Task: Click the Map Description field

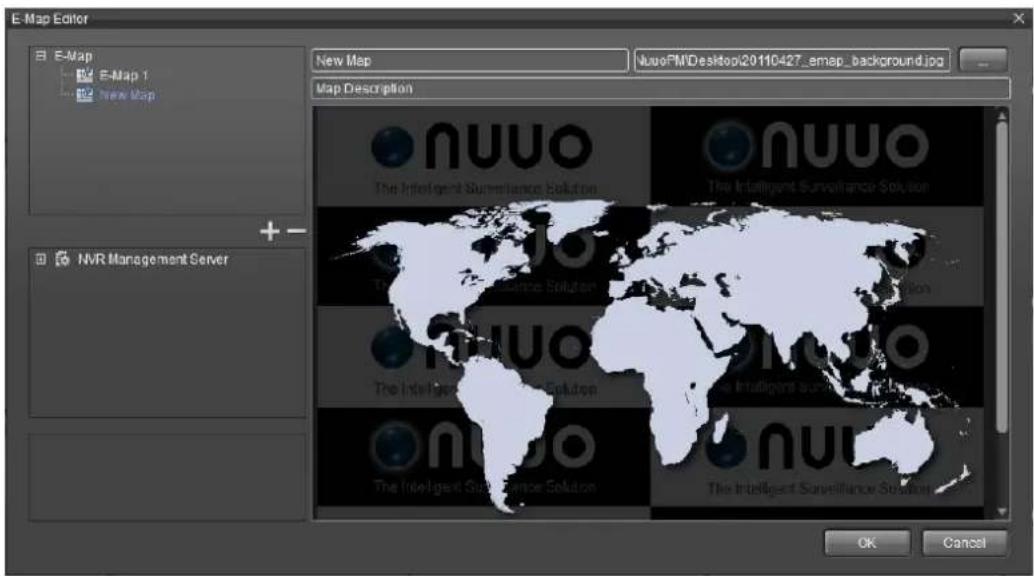Action: tap(660, 88)
